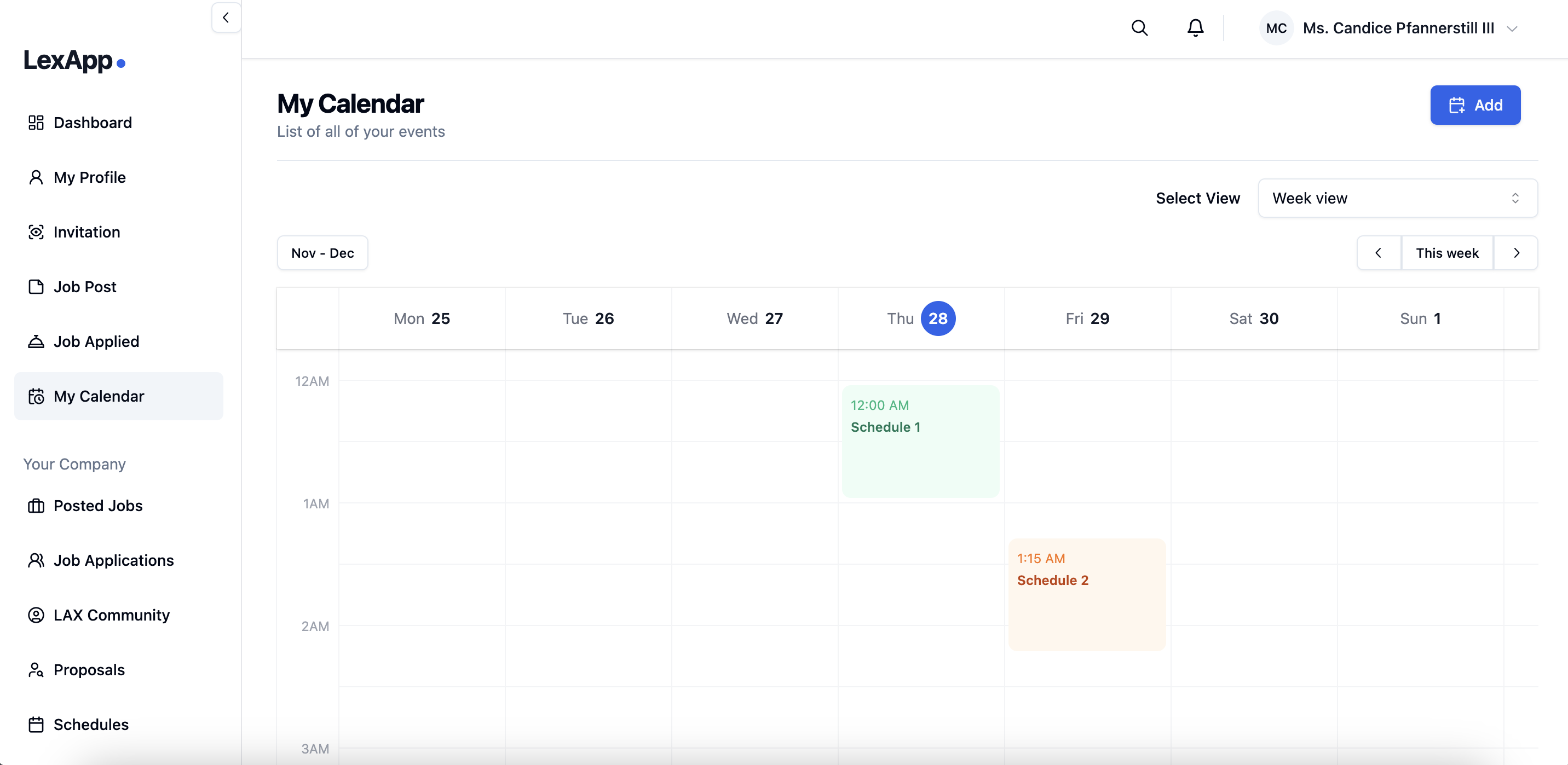Navigate to Proposals
The height and width of the screenshot is (765, 1568).
[x=119, y=670]
